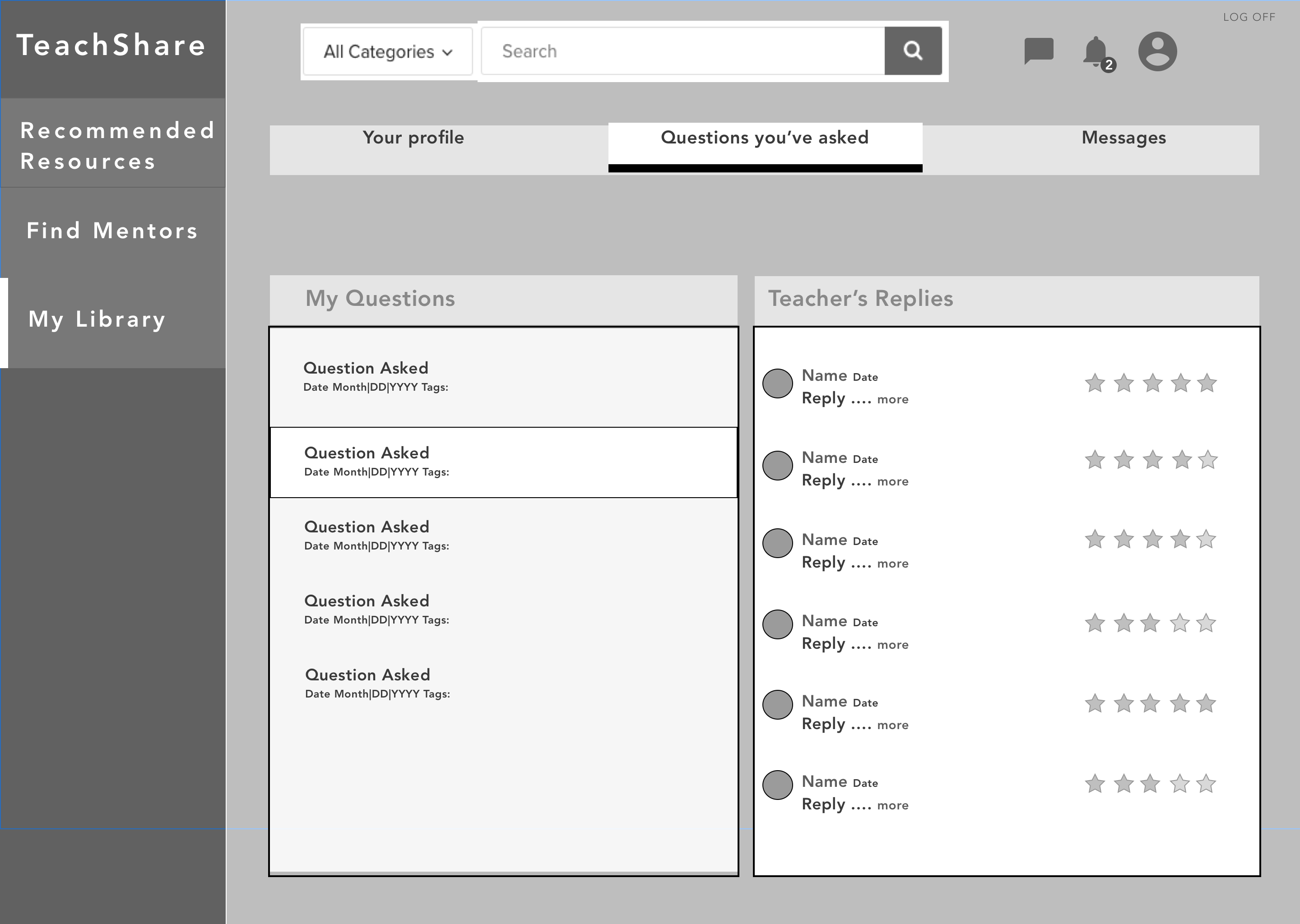Open the chat messages icon
Screen dimensions: 1300x924
pyautogui.click(x=1038, y=51)
